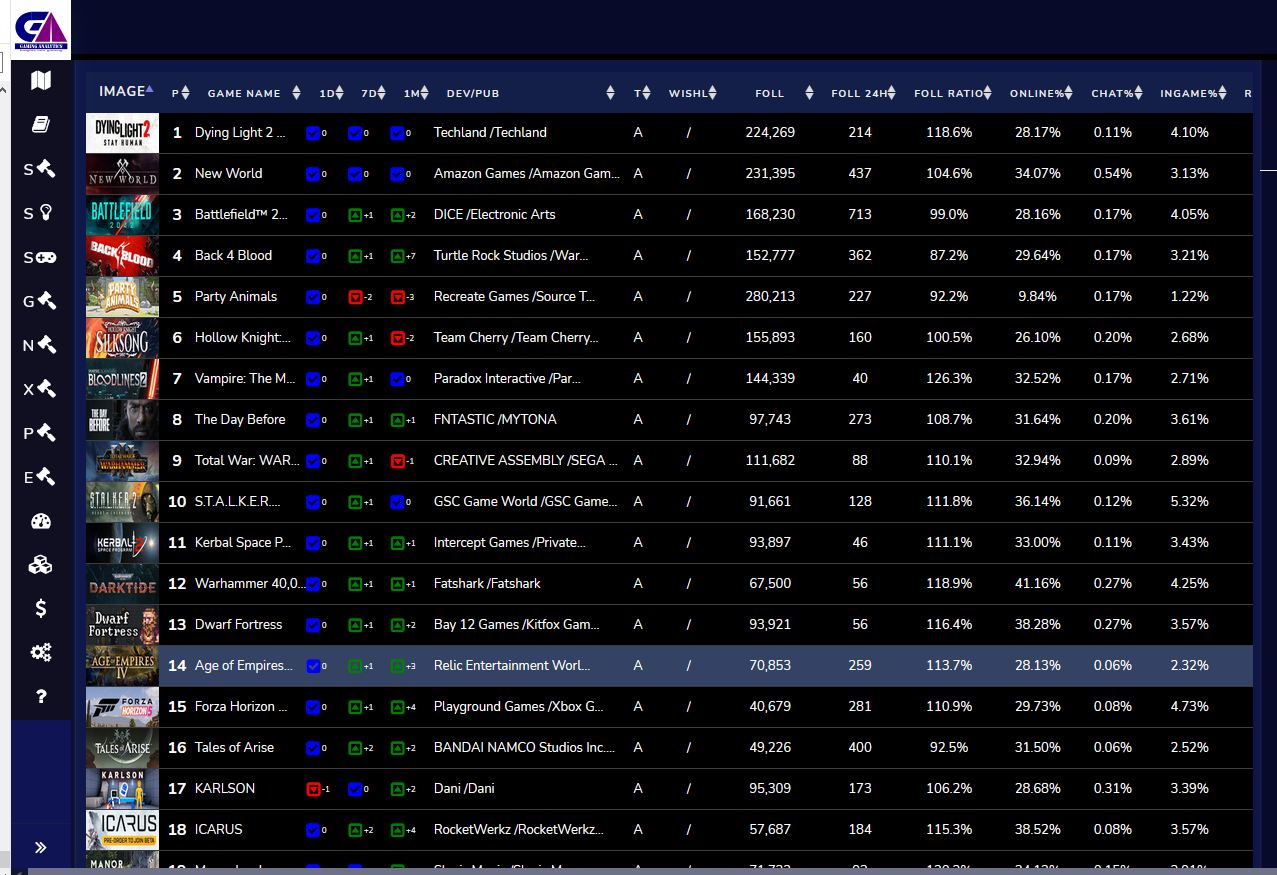
Task: Sort by T column header
Action: click(x=641, y=93)
